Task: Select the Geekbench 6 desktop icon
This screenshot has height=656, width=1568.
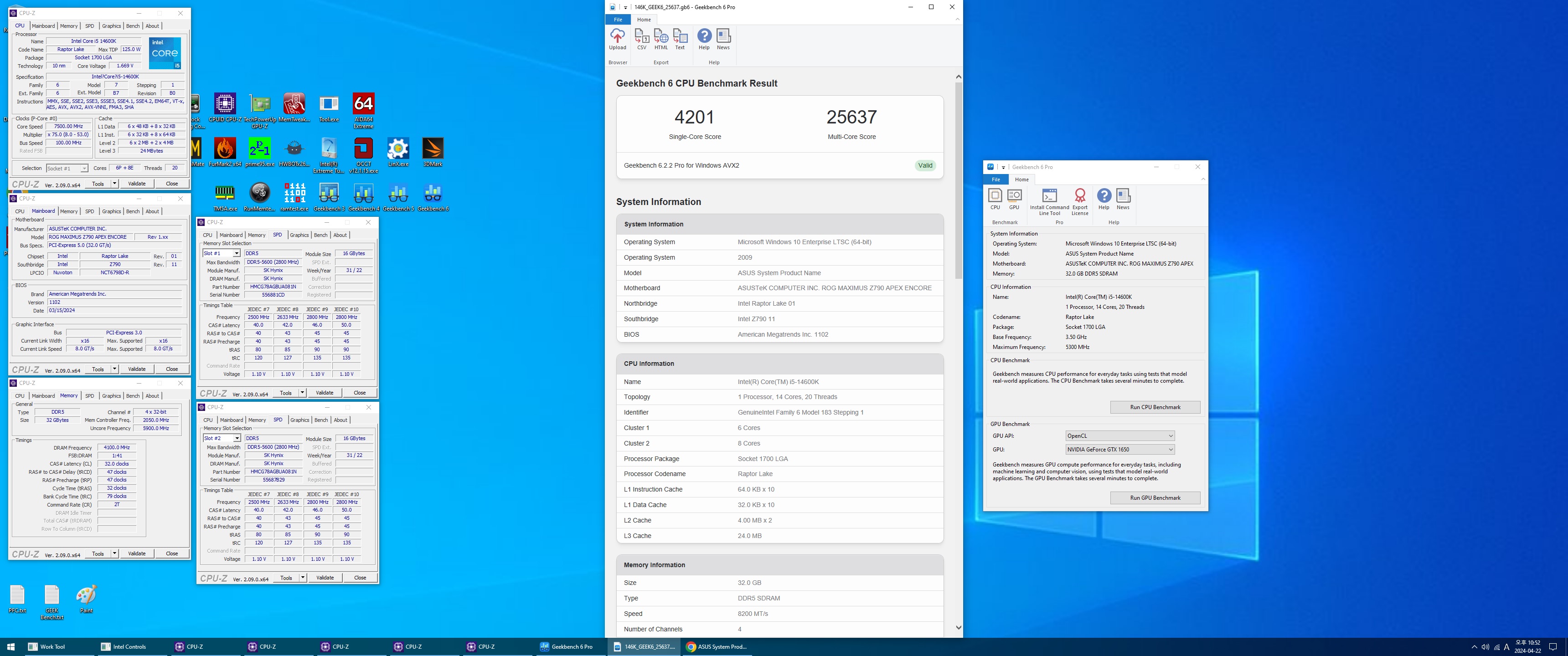Action: [433, 197]
